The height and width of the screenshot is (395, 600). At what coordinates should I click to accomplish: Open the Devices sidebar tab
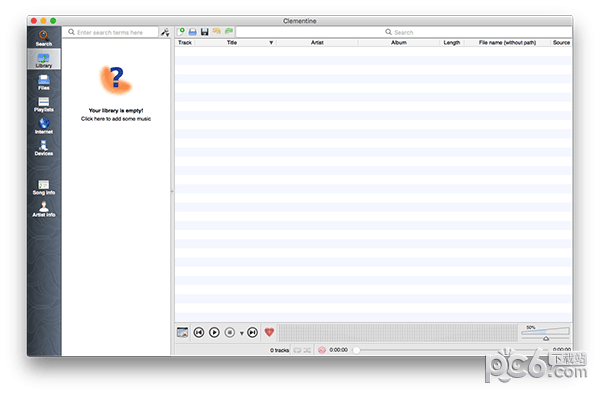[44, 148]
